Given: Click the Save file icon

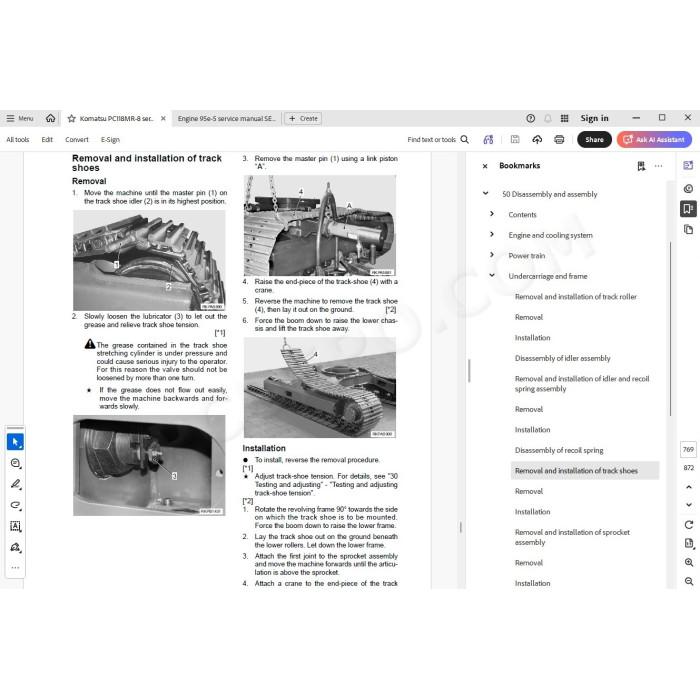Looking at the screenshot, I should point(515,140).
